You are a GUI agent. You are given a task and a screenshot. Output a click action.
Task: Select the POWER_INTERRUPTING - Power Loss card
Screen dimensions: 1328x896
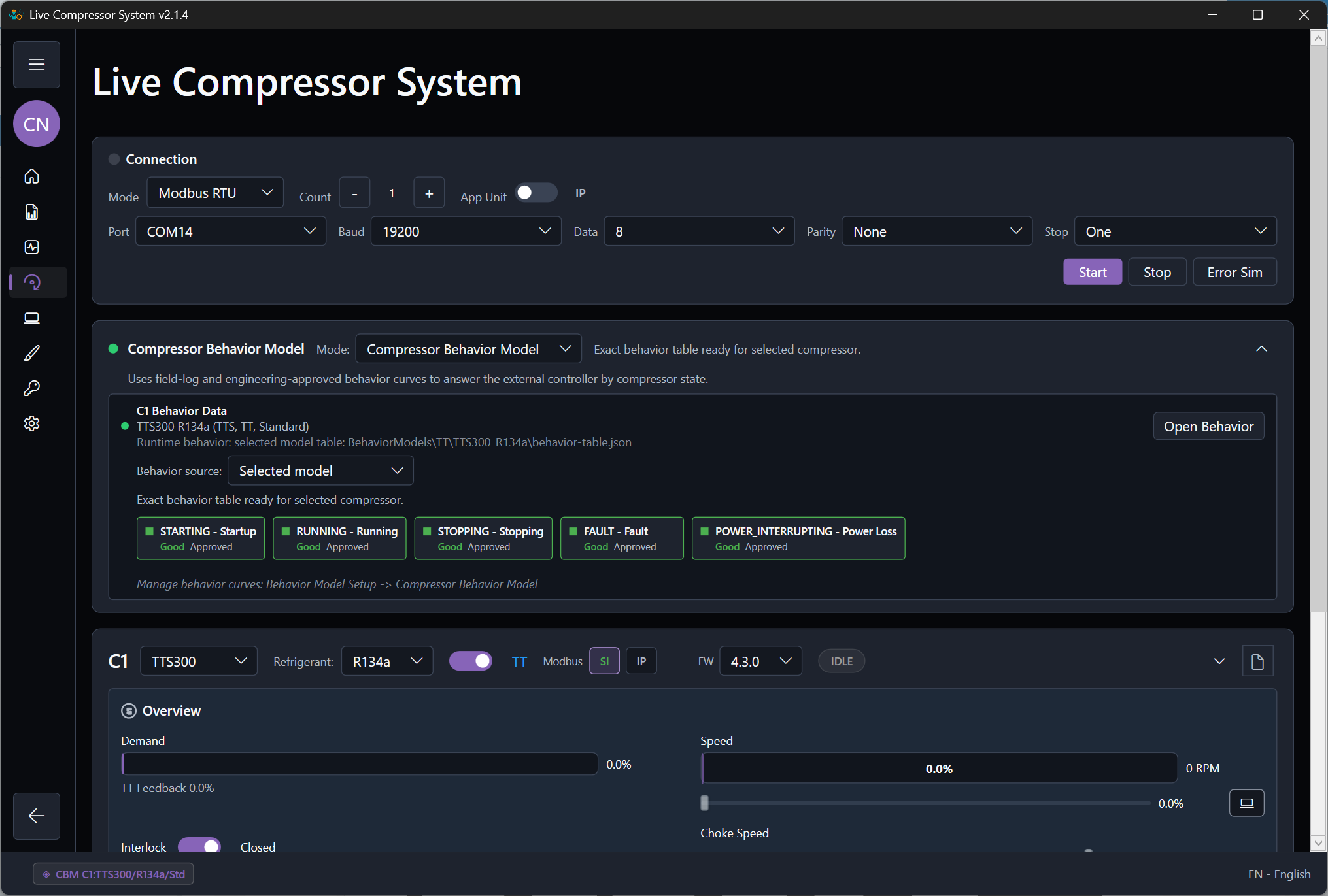(x=798, y=539)
